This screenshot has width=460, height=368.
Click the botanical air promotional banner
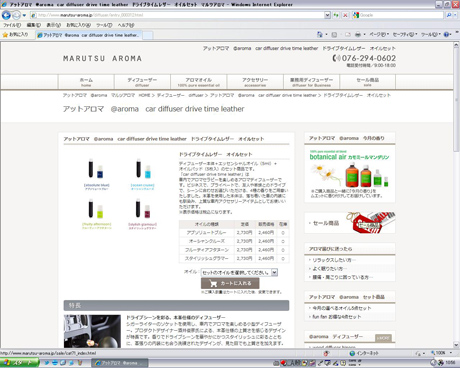[x=350, y=173]
